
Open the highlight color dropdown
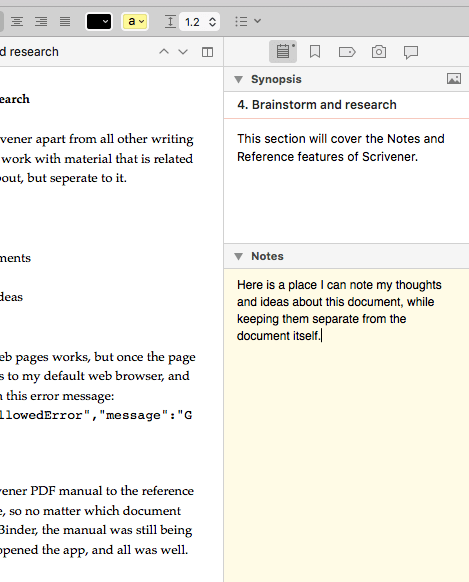click(x=135, y=22)
